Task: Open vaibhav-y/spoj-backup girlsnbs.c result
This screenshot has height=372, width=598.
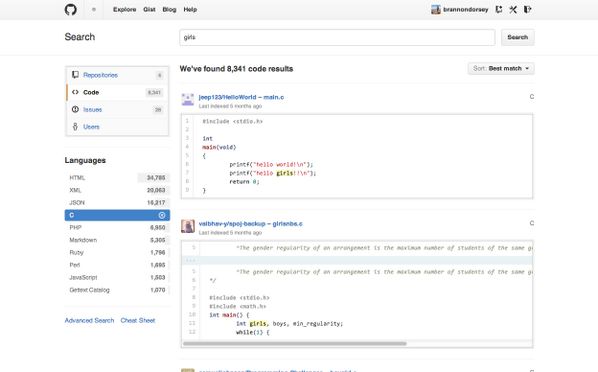Action: pyautogui.click(x=251, y=224)
